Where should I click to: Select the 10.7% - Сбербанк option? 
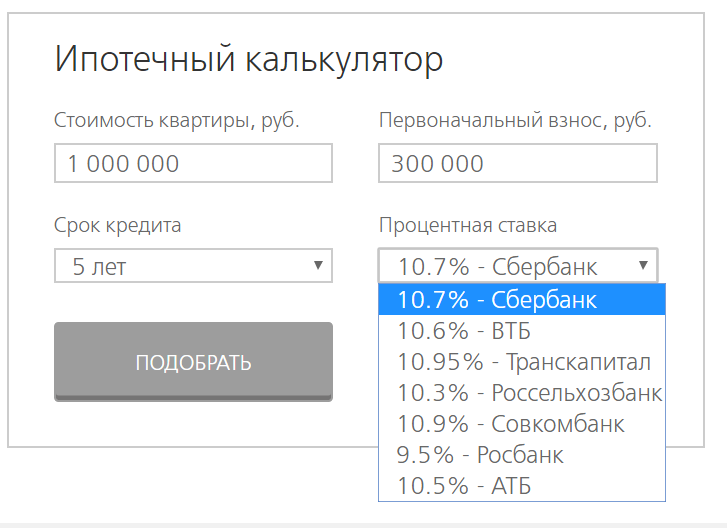pos(522,299)
